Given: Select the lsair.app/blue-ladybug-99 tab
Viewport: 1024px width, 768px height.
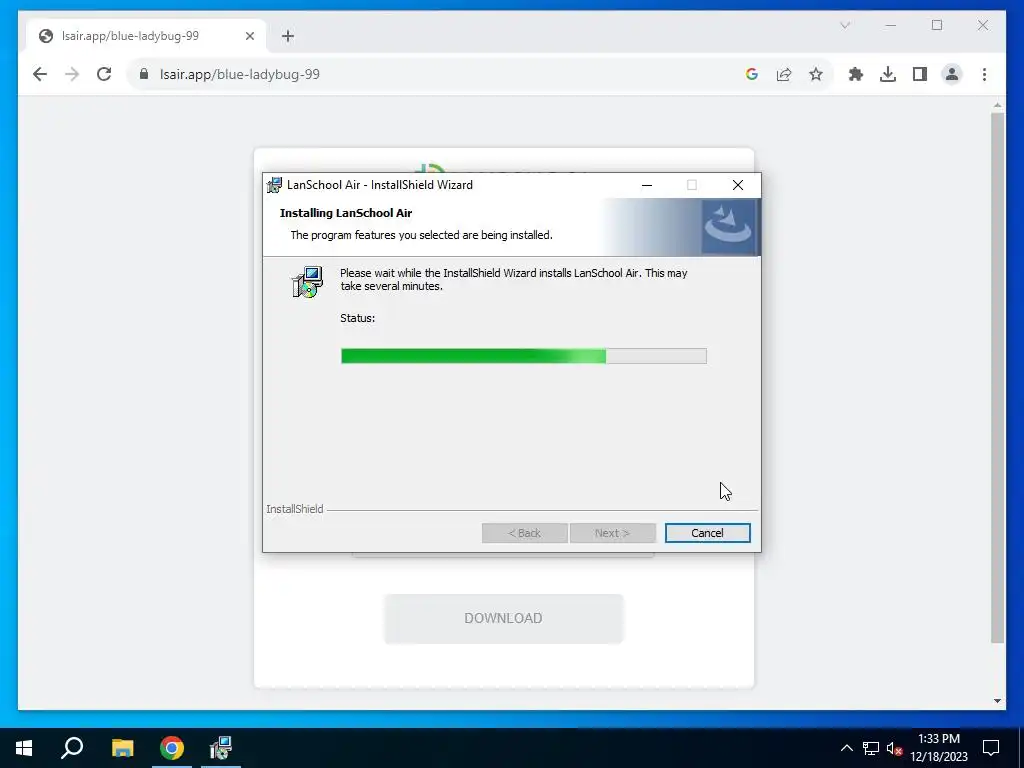Looking at the screenshot, I should pos(146,36).
